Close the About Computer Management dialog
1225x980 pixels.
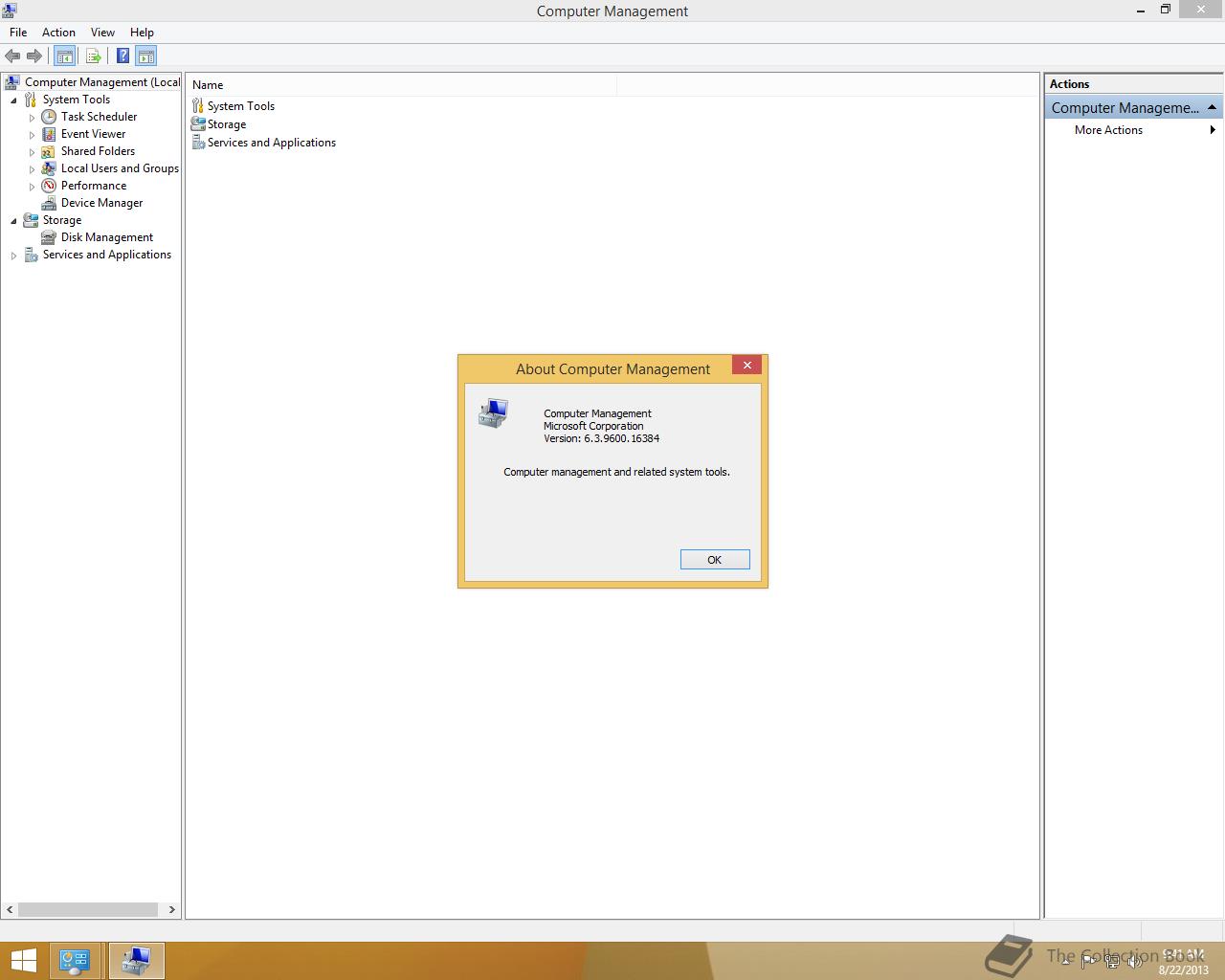click(x=747, y=365)
